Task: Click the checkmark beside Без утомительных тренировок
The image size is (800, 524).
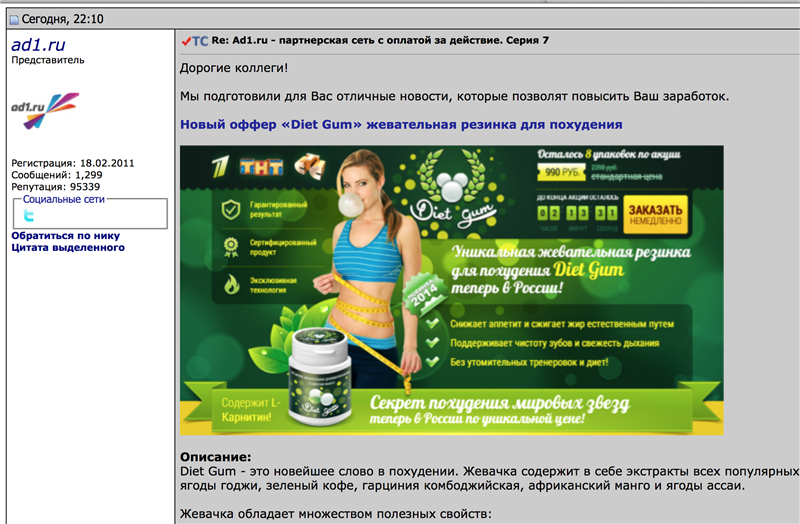Action: (x=432, y=362)
